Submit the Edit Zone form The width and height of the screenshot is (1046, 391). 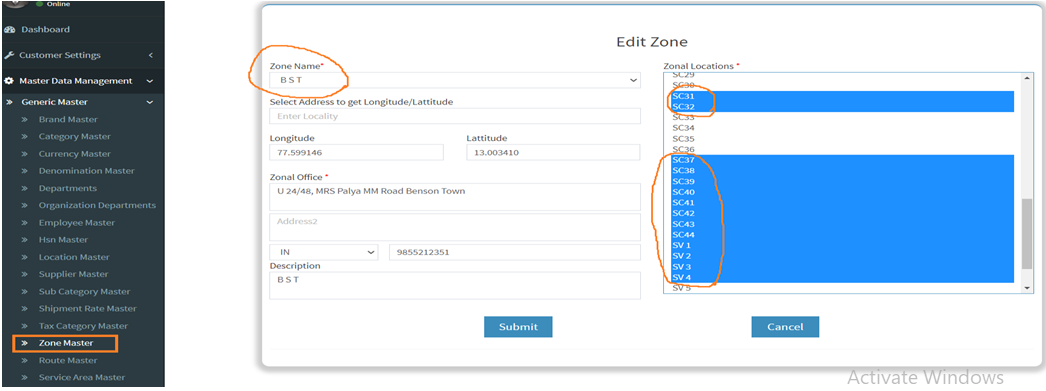pos(518,326)
